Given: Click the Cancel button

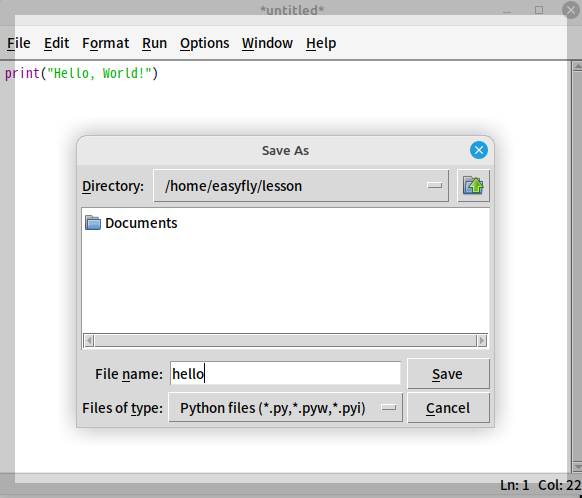Looking at the screenshot, I should pyautogui.click(x=448, y=408).
